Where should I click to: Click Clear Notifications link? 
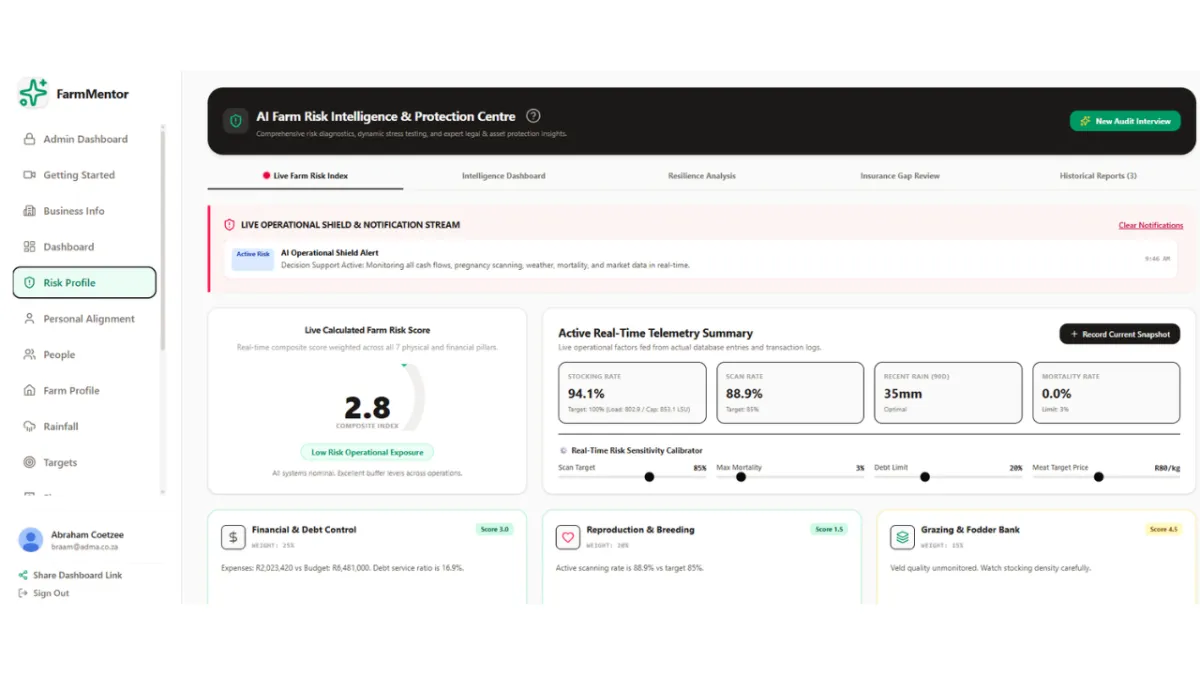[1150, 225]
